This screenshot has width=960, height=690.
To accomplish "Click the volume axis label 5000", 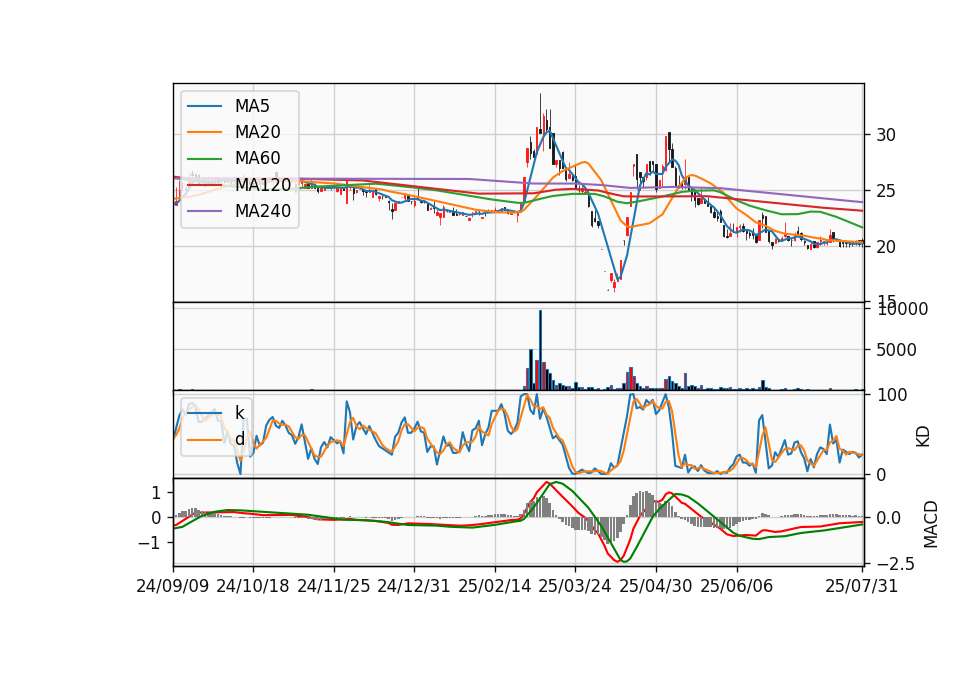I will 896,350.
